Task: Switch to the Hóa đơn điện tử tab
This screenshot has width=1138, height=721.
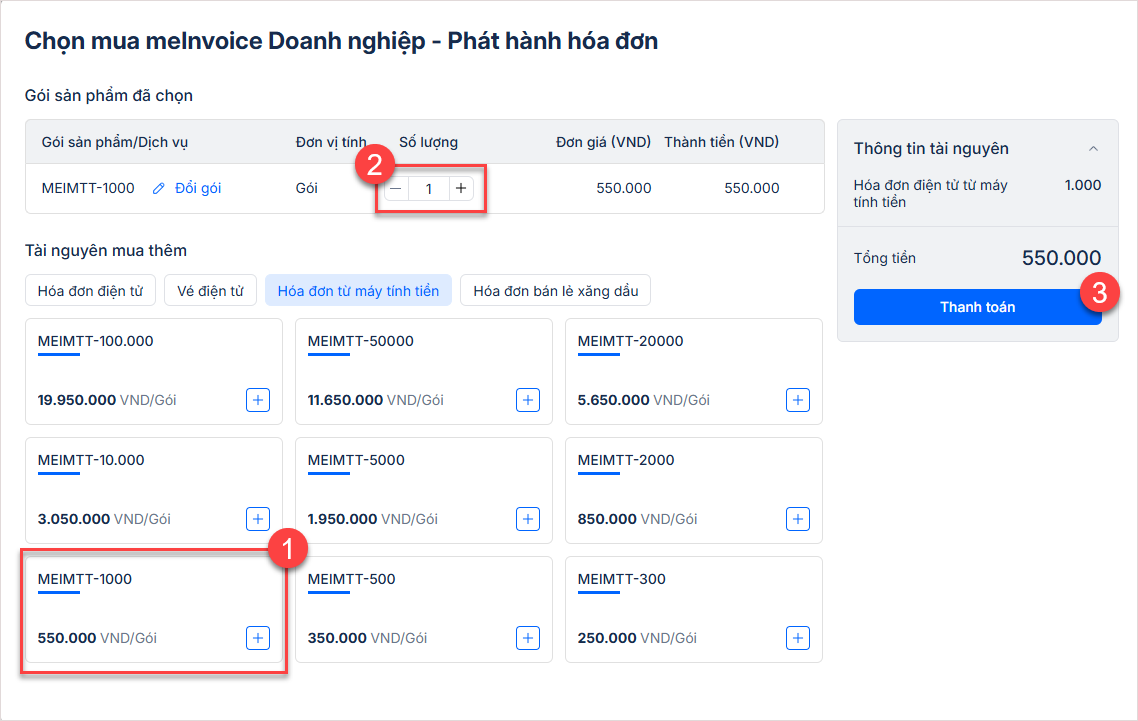Action: (90, 291)
